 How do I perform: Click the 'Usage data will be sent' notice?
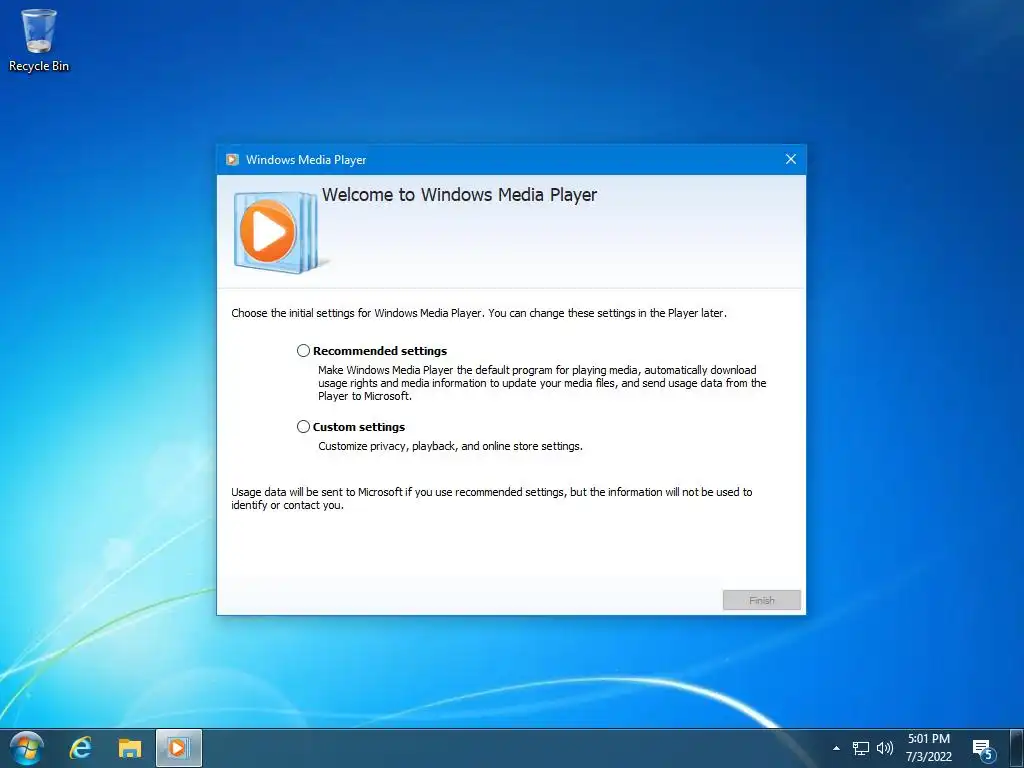[492, 498]
